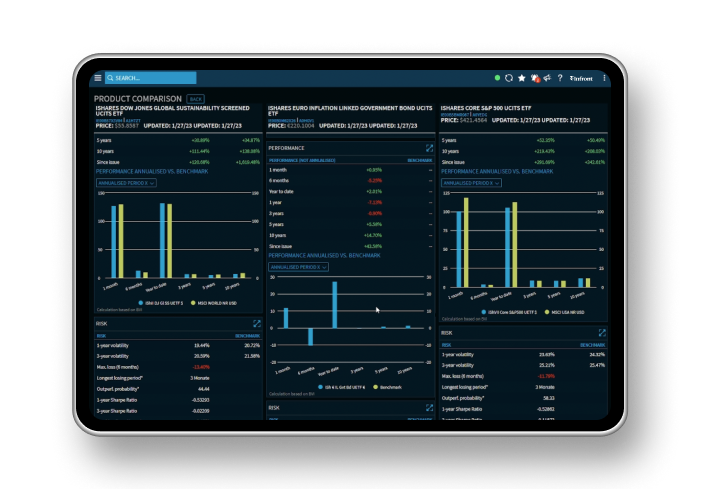The image size is (704, 489).
Task: Click the refresh circular arrows icon
Action: [509, 78]
